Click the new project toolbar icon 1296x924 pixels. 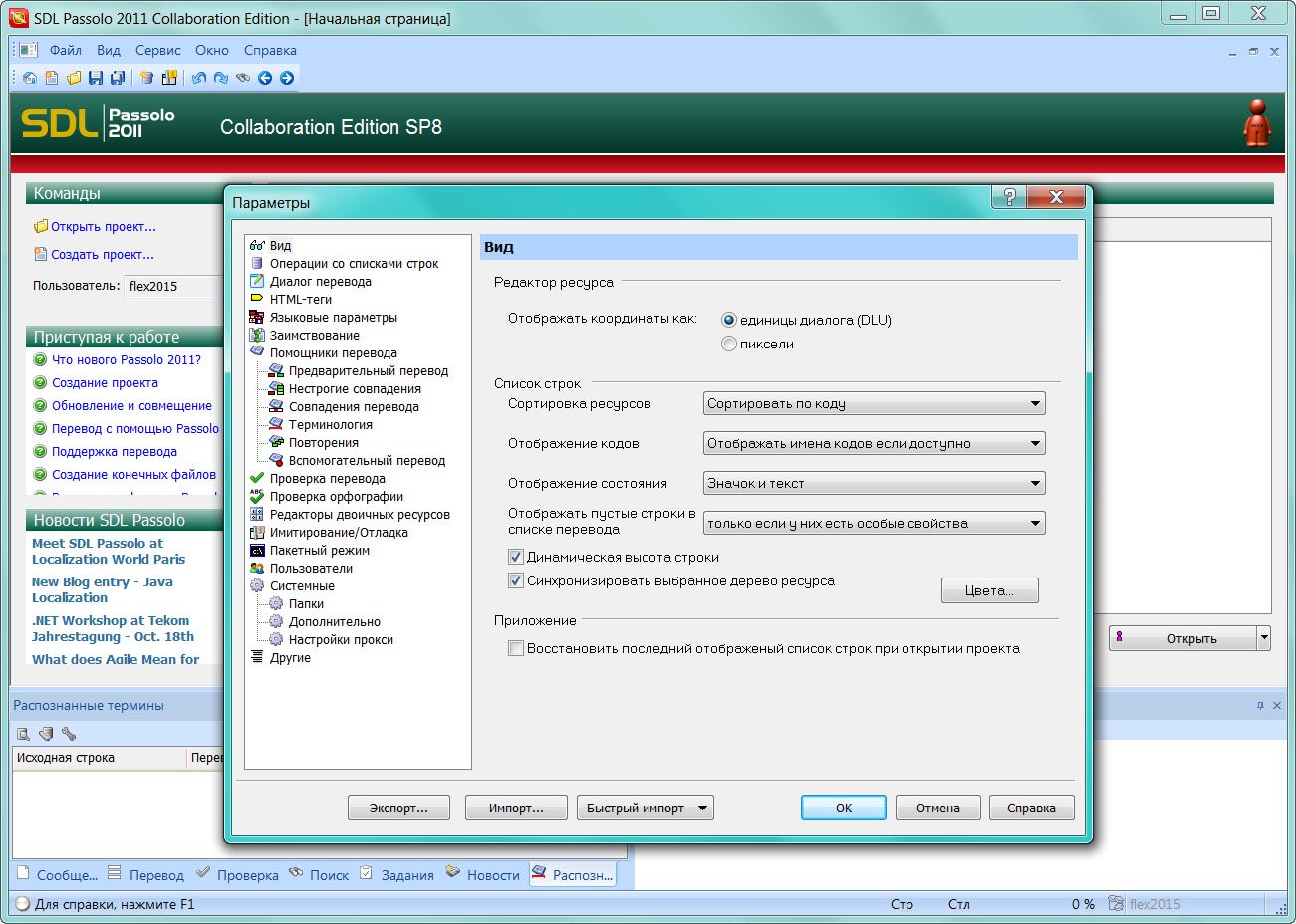(x=52, y=78)
